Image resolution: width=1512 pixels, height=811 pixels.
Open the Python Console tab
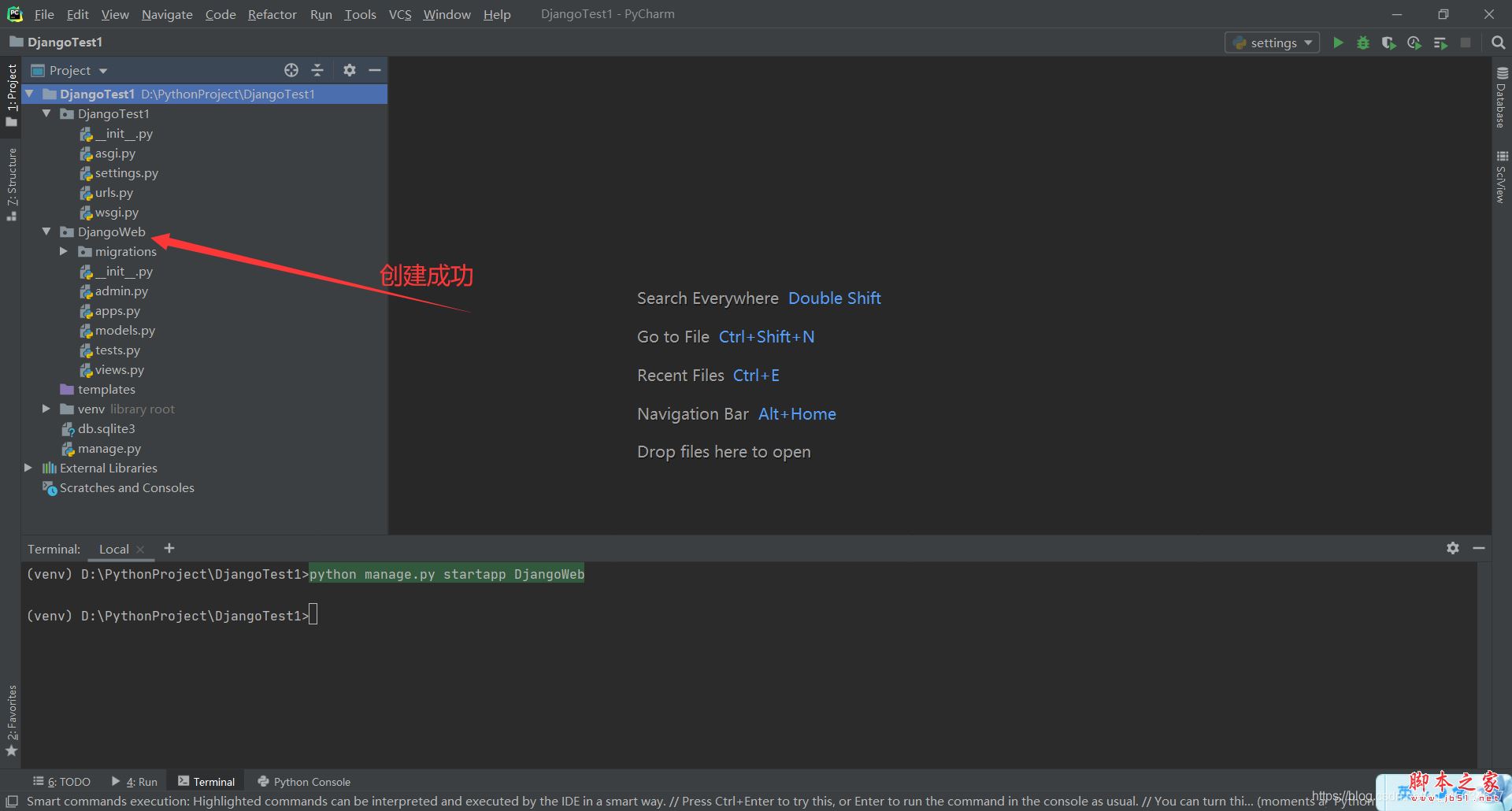point(304,781)
